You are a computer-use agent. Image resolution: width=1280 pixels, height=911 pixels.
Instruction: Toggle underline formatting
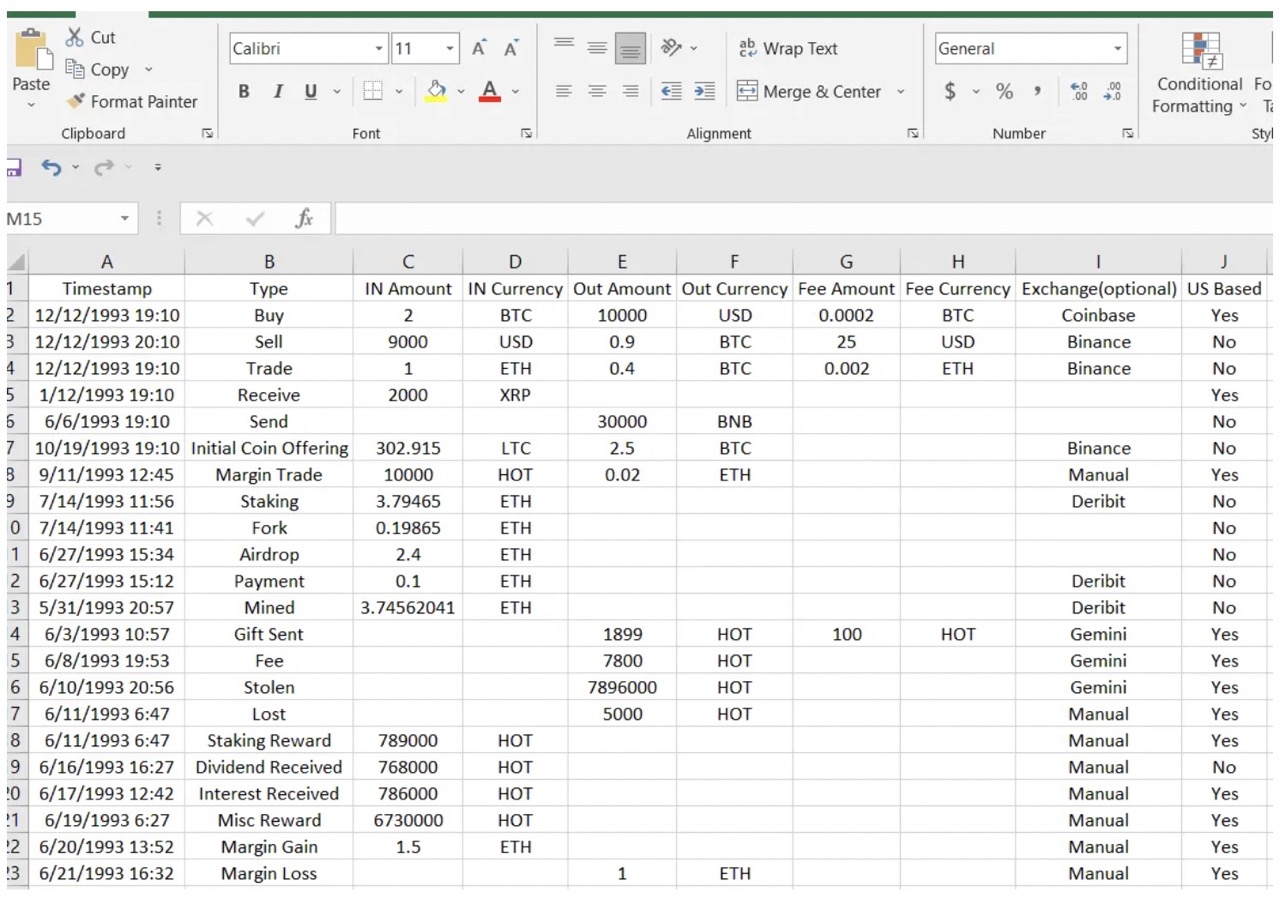pos(310,91)
